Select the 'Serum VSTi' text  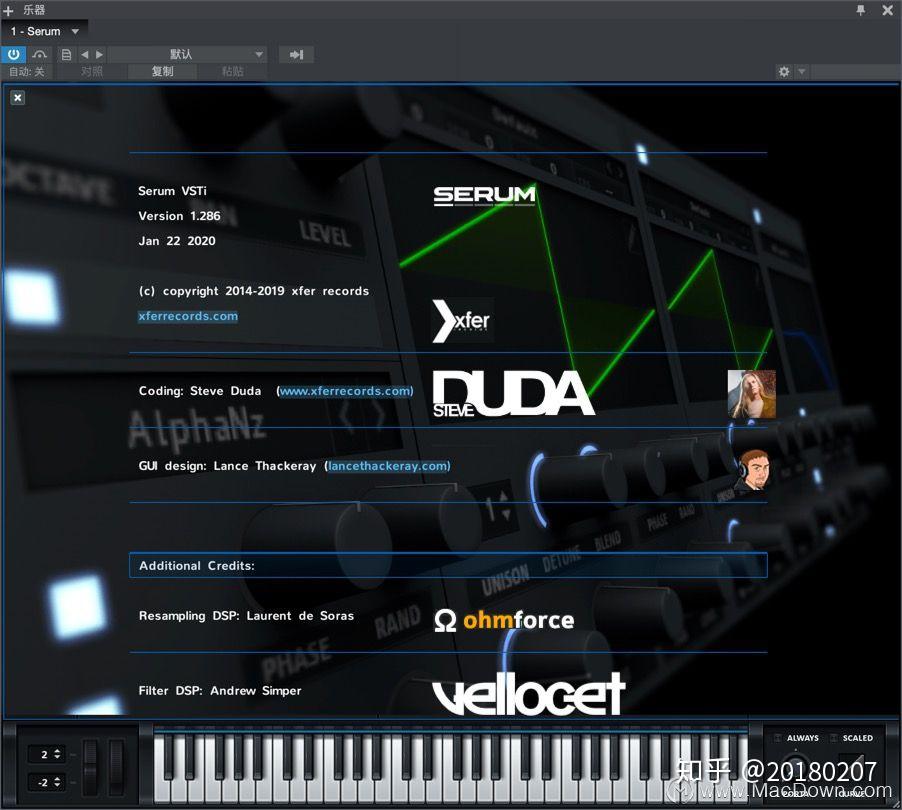(x=172, y=191)
